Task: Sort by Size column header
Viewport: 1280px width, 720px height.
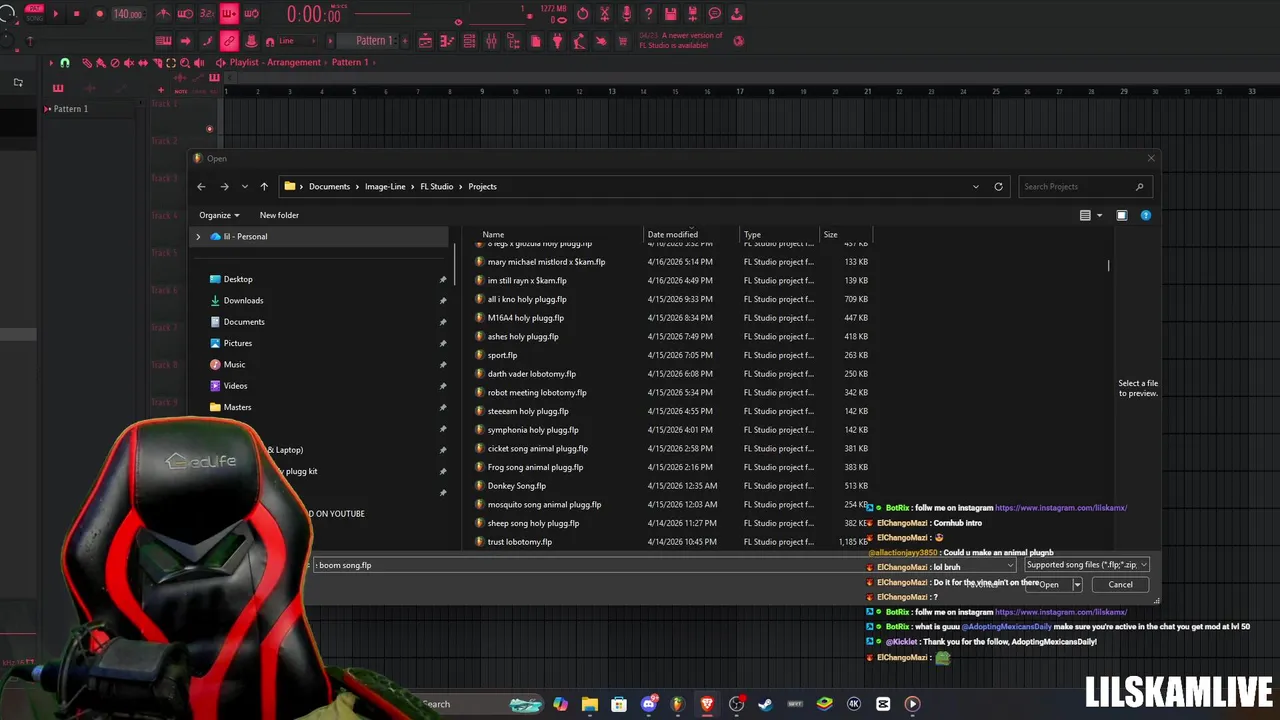Action: (830, 234)
